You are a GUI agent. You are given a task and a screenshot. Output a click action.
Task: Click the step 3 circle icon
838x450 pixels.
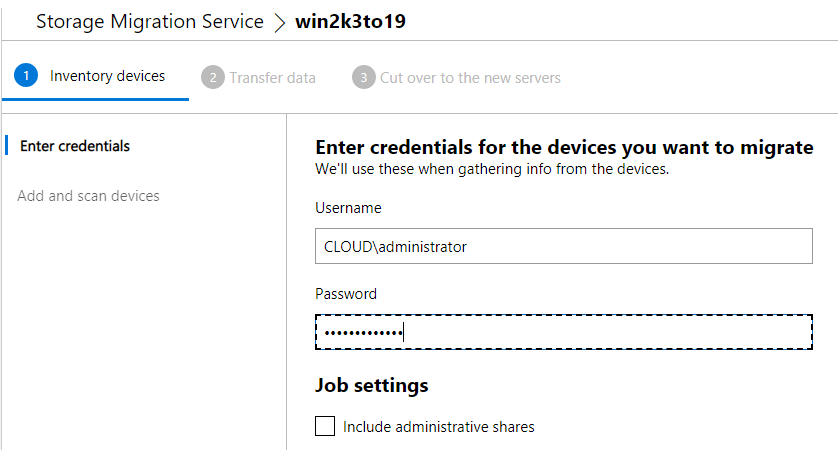point(363,77)
